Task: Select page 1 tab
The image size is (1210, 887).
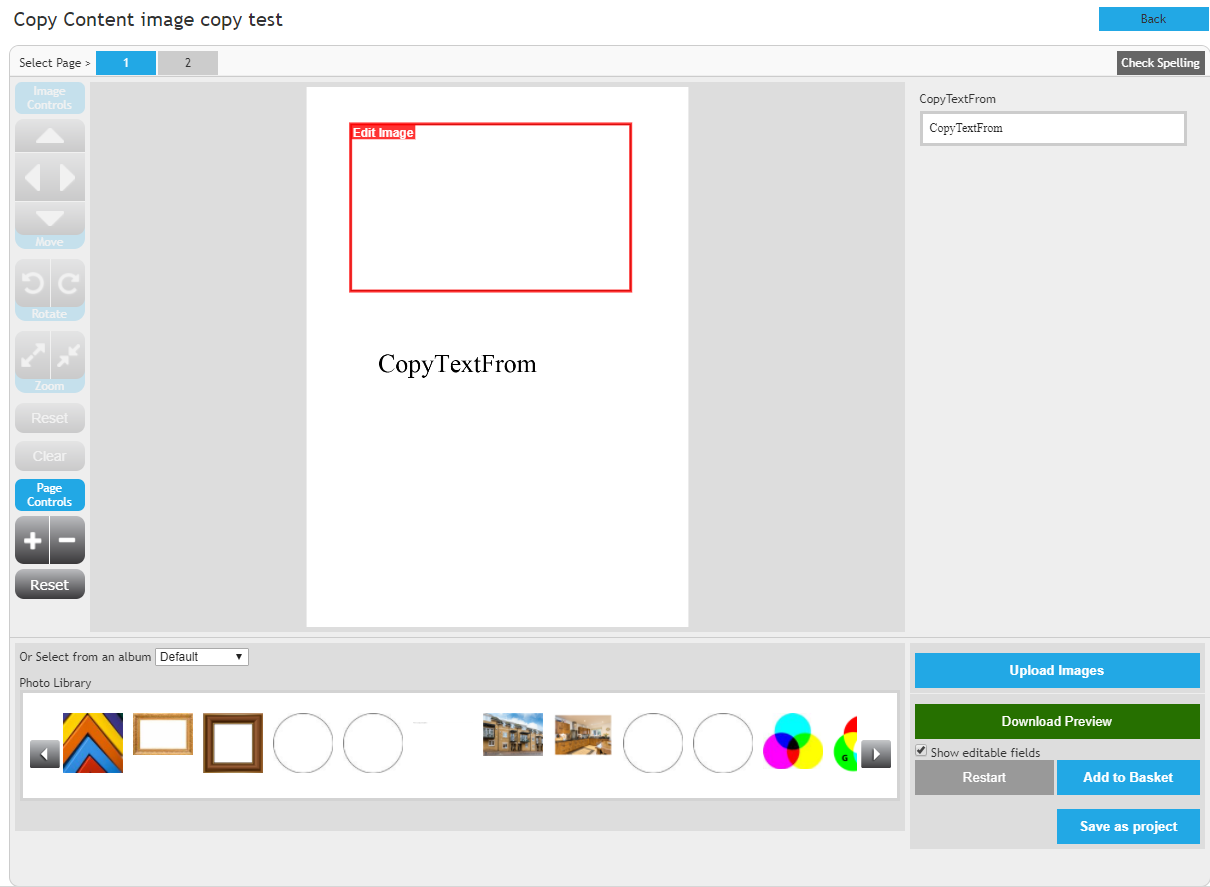Action: click(x=126, y=63)
